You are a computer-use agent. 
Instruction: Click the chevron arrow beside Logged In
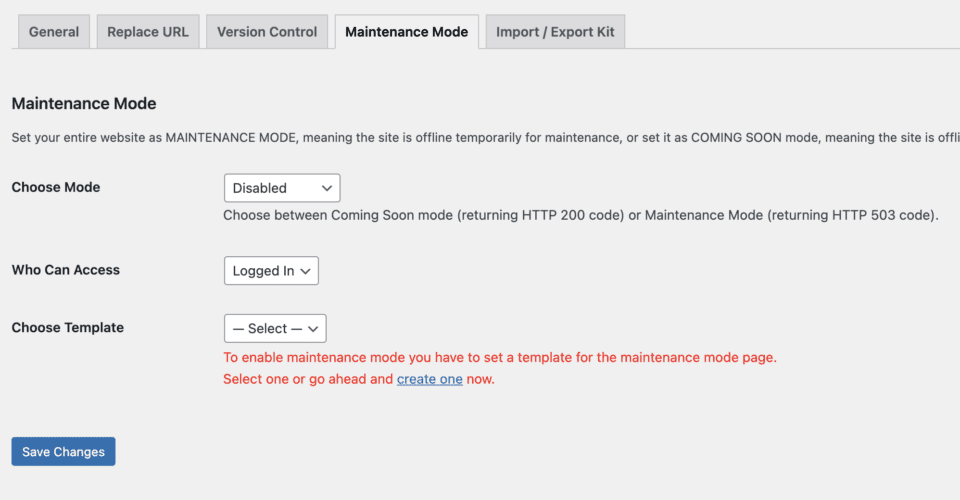coord(306,271)
